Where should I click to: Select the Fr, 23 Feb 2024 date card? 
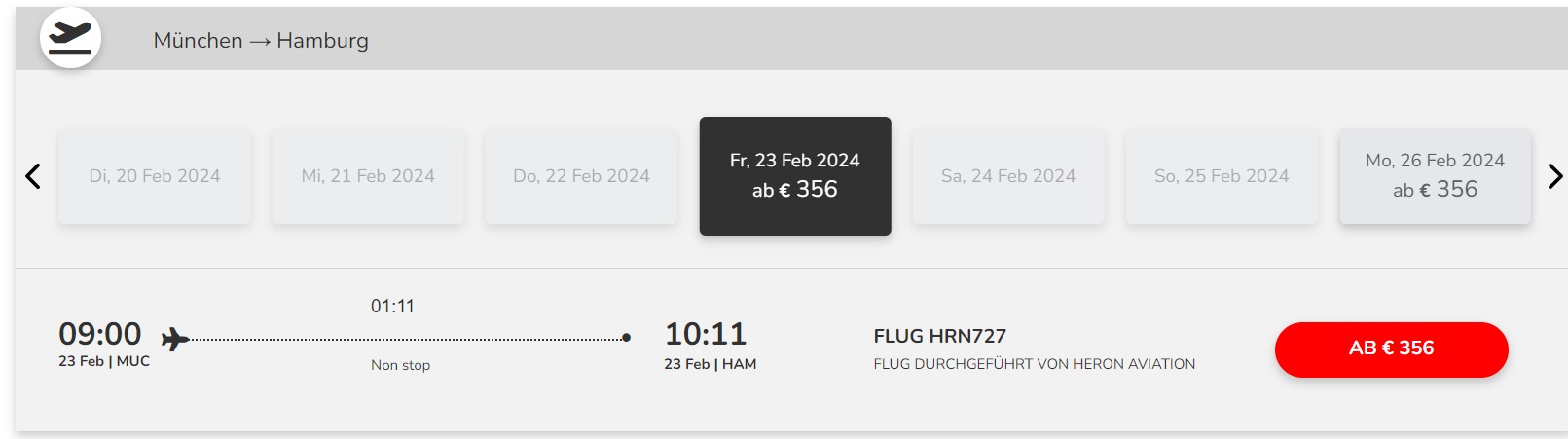click(x=795, y=176)
